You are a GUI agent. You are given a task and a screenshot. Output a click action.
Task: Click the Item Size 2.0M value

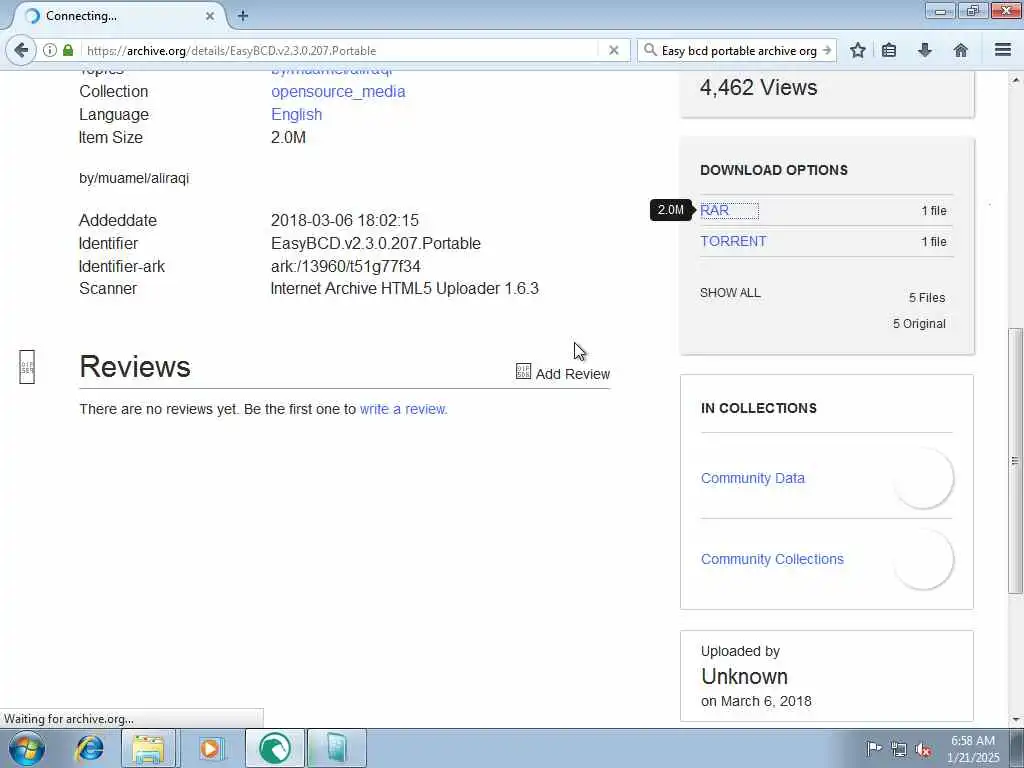[x=288, y=137]
